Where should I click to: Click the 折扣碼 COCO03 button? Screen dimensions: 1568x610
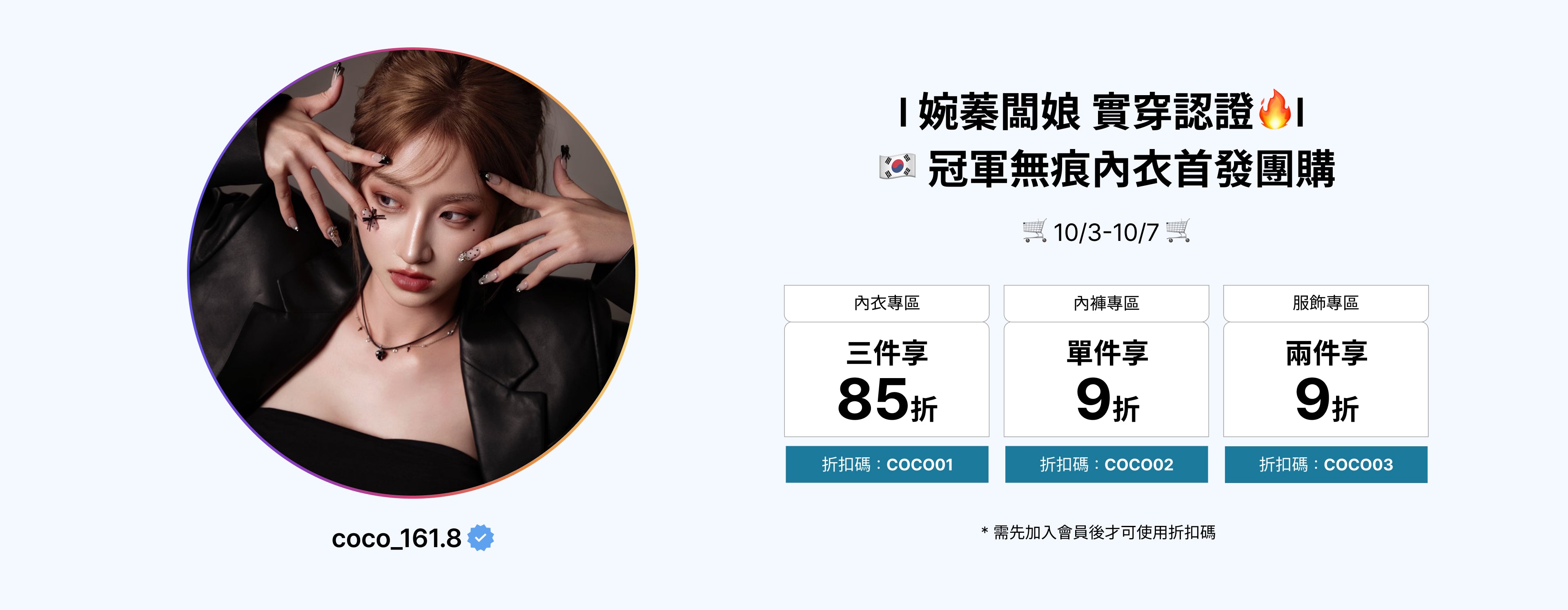pos(1326,465)
